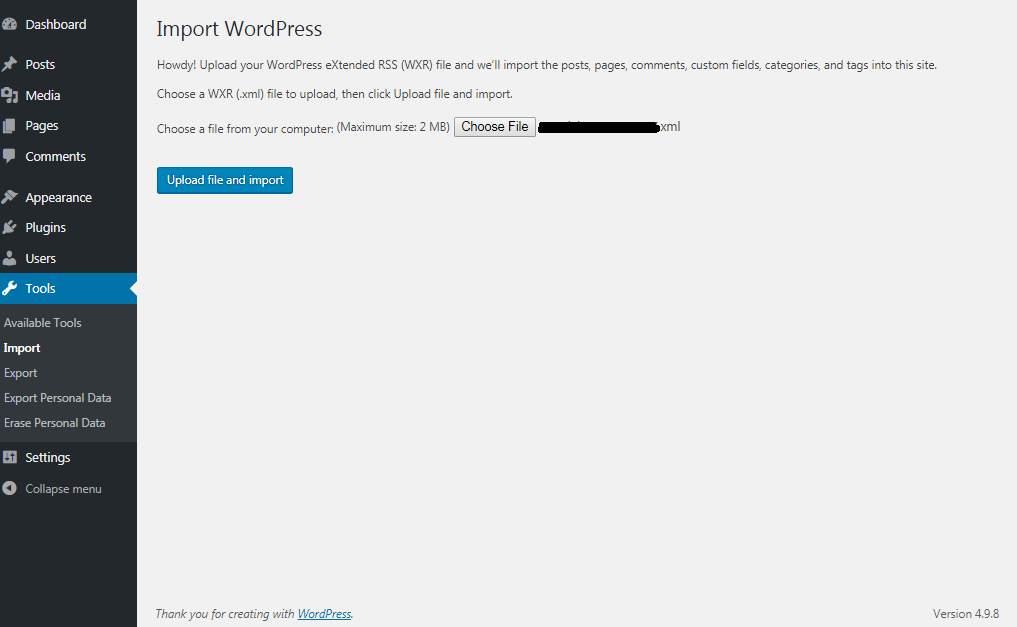
Task: Click the Import WordPress page heading
Action: point(239,29)
